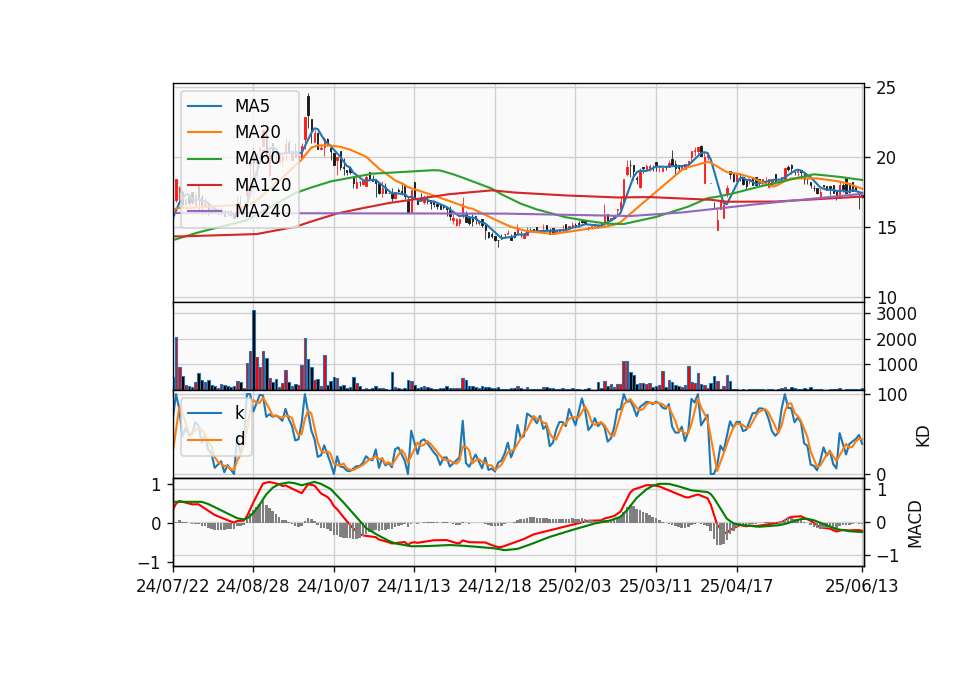Click the MA60 legend label
This screenshot has height=690, width=960.
pyautogui.click(x=257, y=159)
